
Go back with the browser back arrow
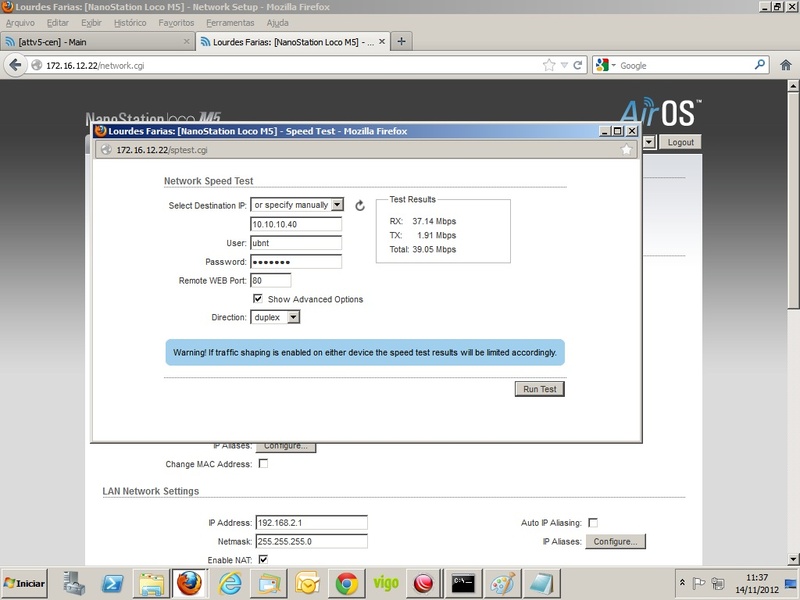(15, 65)
